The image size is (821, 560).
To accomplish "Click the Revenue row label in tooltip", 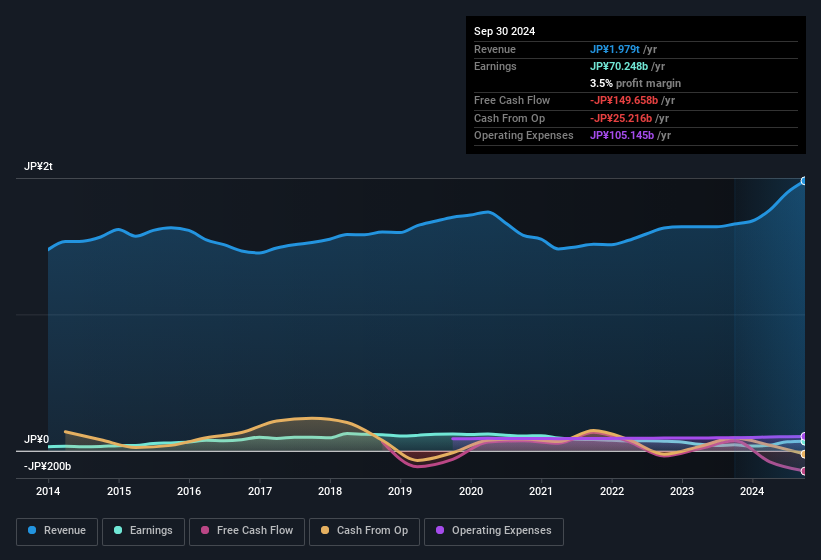I will (495, 49).
